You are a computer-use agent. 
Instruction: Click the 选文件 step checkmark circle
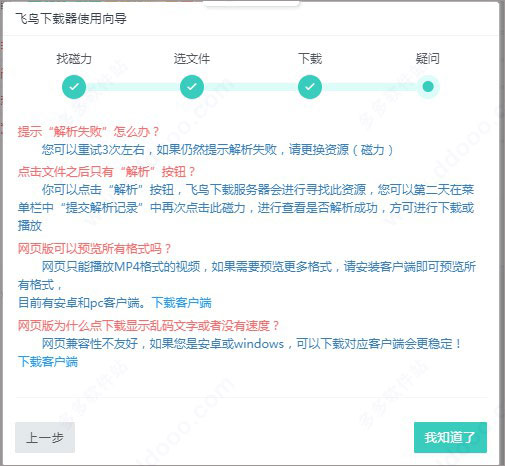click(192, 87)
